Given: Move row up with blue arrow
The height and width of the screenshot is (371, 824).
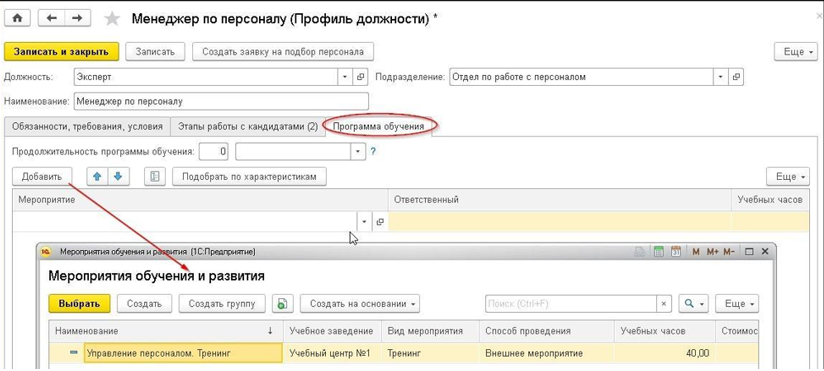Looking at the screenshot, I should (x=97, y=177).
